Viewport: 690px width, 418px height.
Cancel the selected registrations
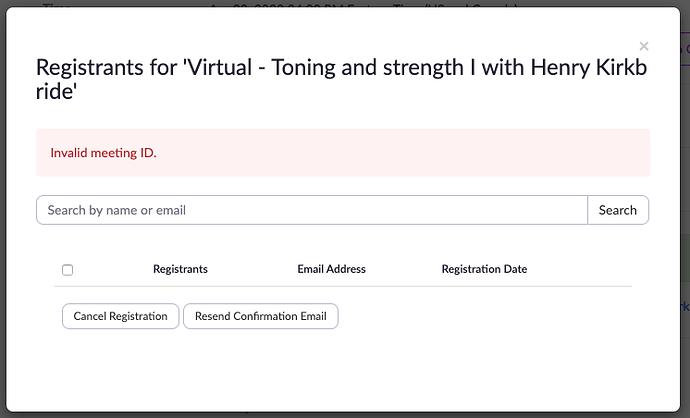(120, 316)
